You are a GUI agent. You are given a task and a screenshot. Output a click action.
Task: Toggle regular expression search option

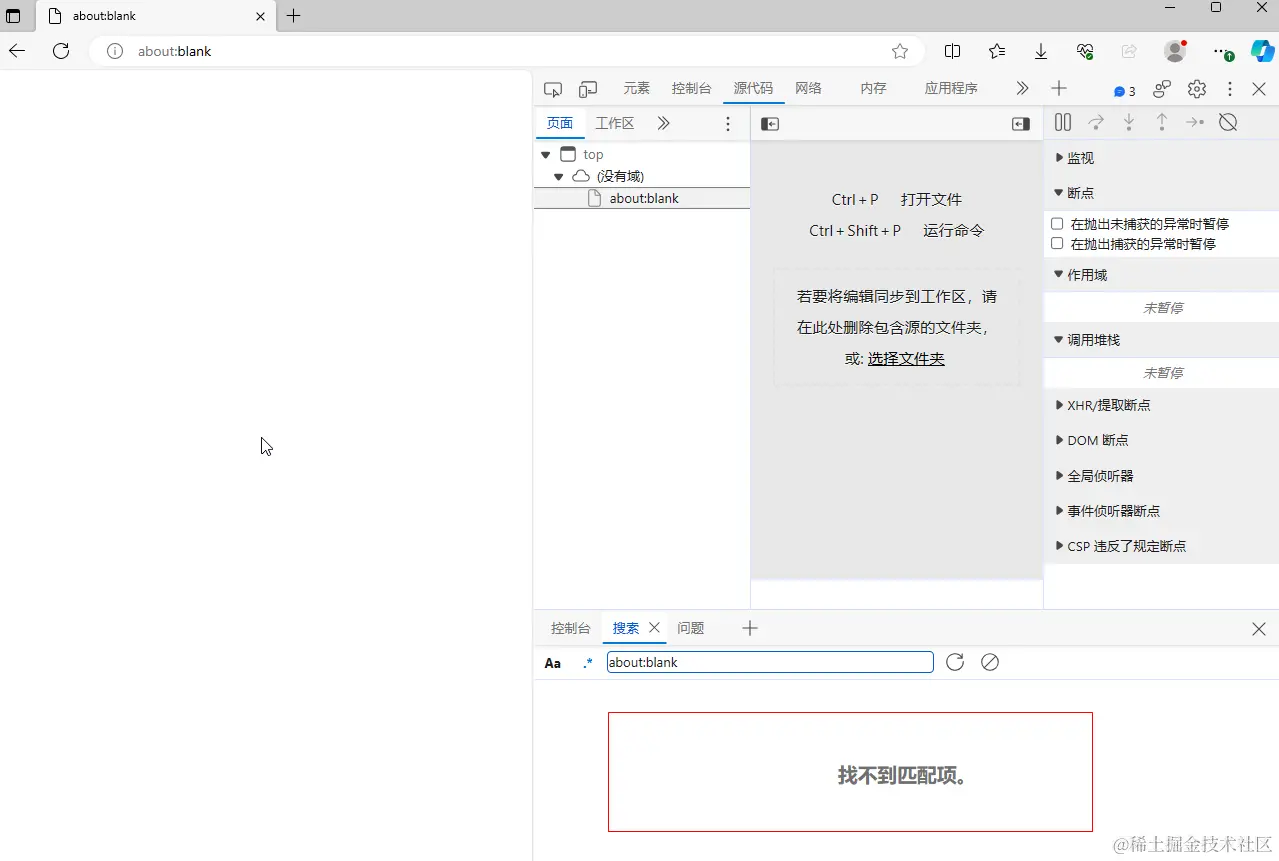click(588, 663)
